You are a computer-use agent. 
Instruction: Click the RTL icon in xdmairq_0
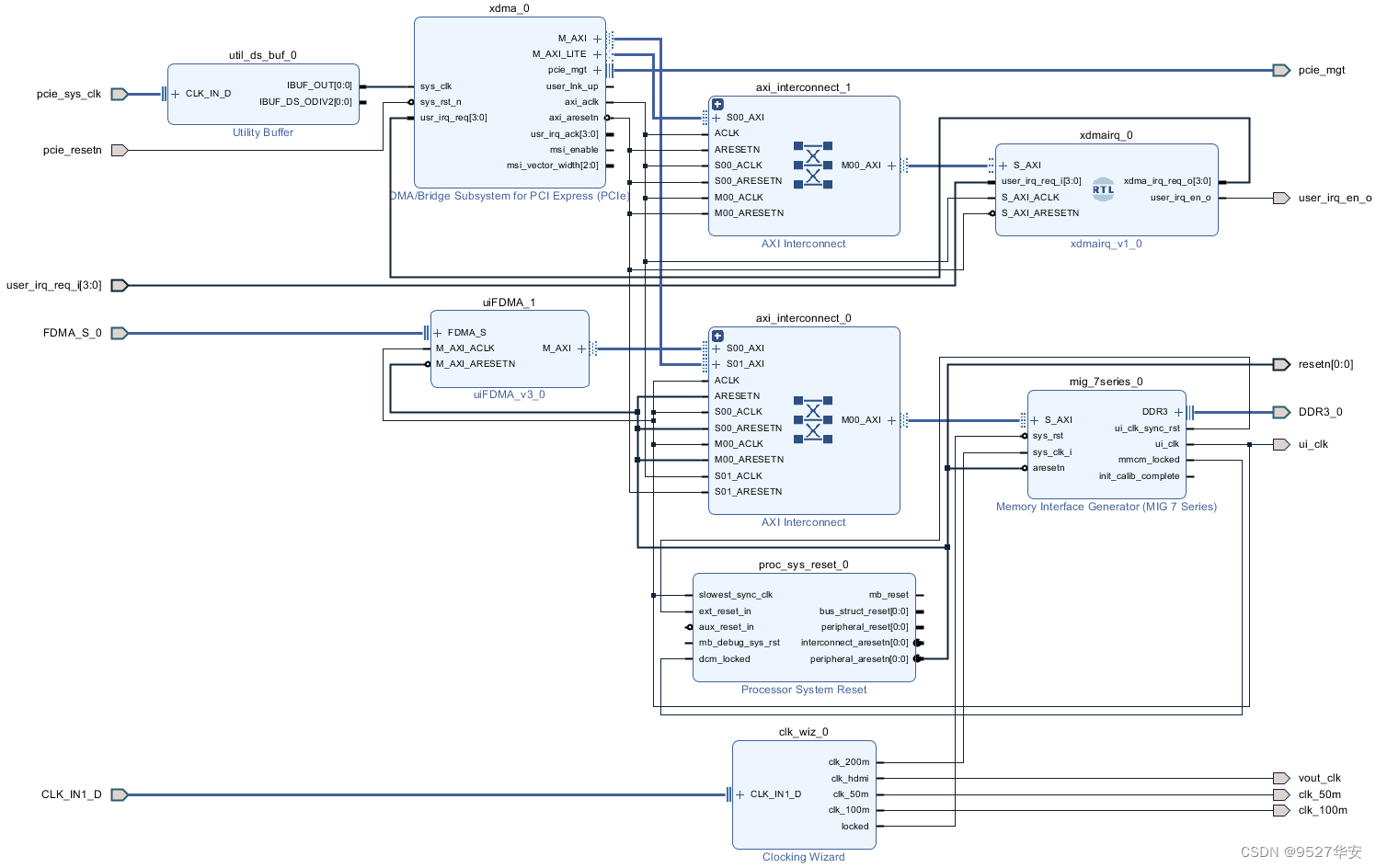tap(1103, 189)
